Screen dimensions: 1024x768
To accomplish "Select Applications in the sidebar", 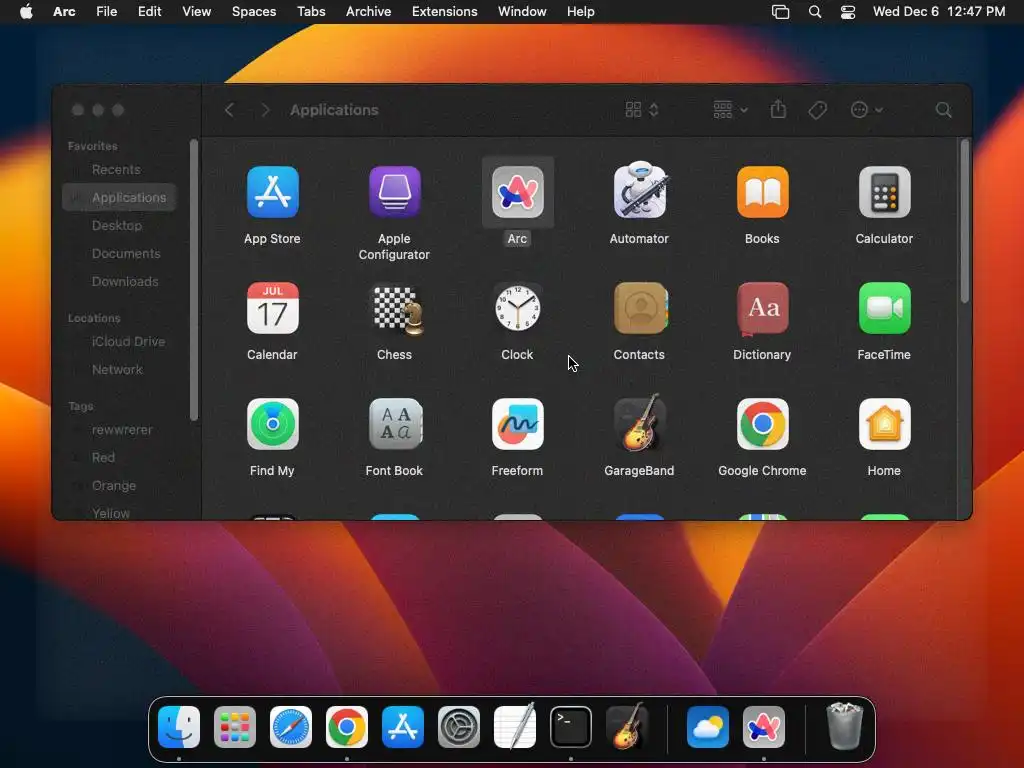I will (119, 197).
